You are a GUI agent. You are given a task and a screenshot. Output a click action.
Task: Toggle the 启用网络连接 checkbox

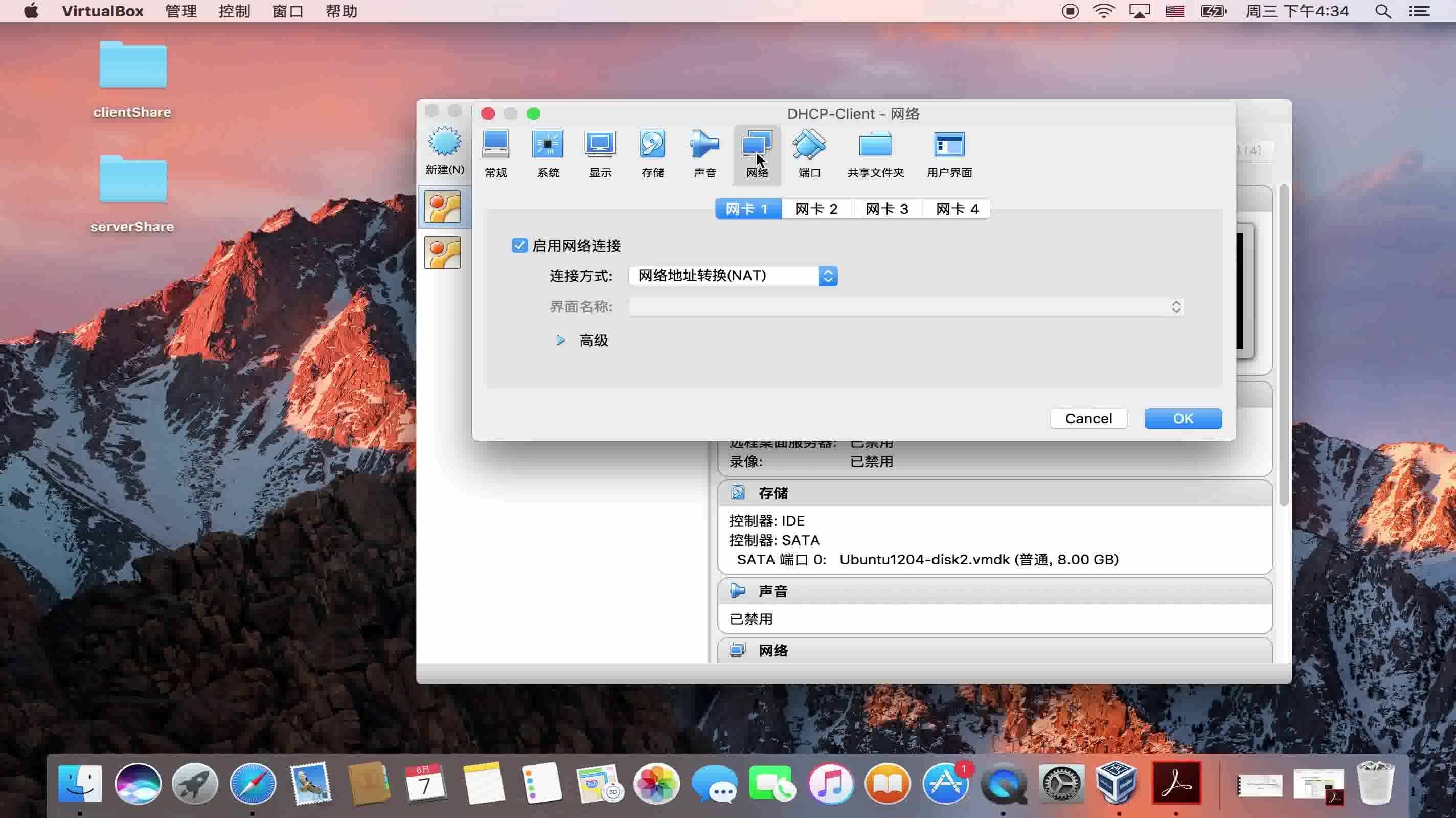519,245
